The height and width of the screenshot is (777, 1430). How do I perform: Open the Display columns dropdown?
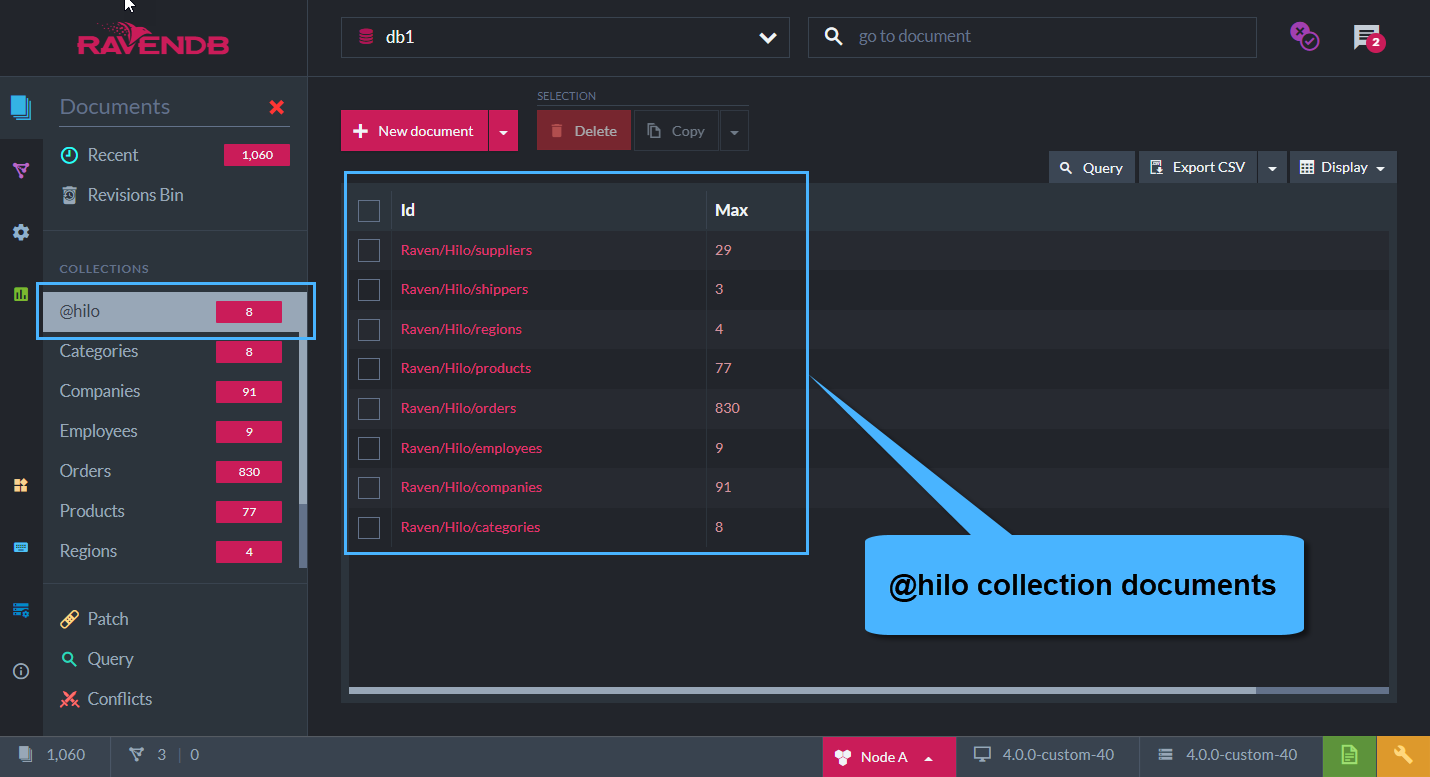(x=1343, y=168)
